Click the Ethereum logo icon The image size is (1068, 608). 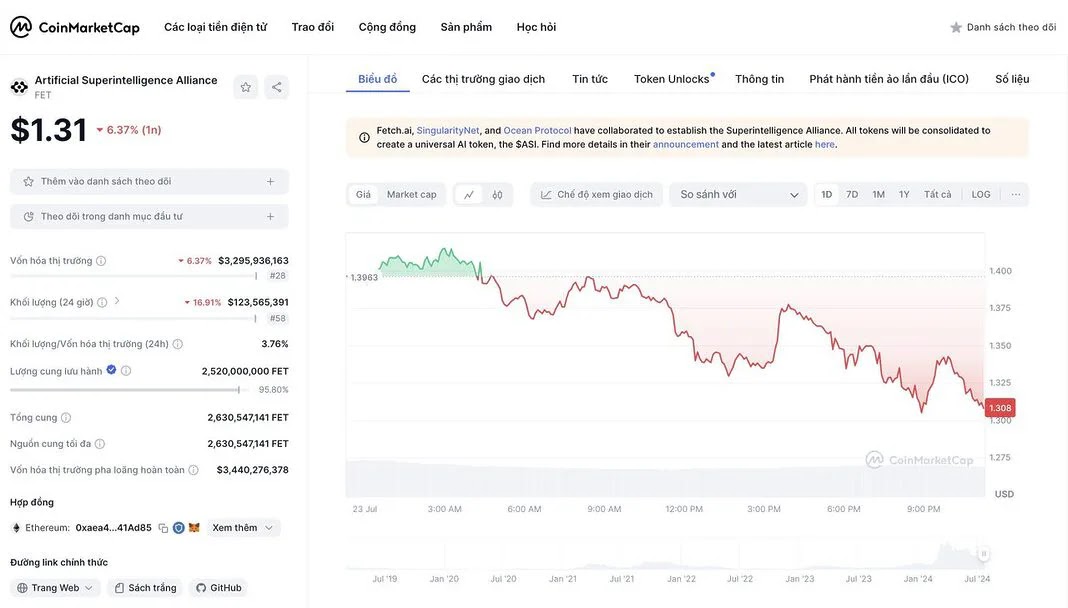(16, 528)
